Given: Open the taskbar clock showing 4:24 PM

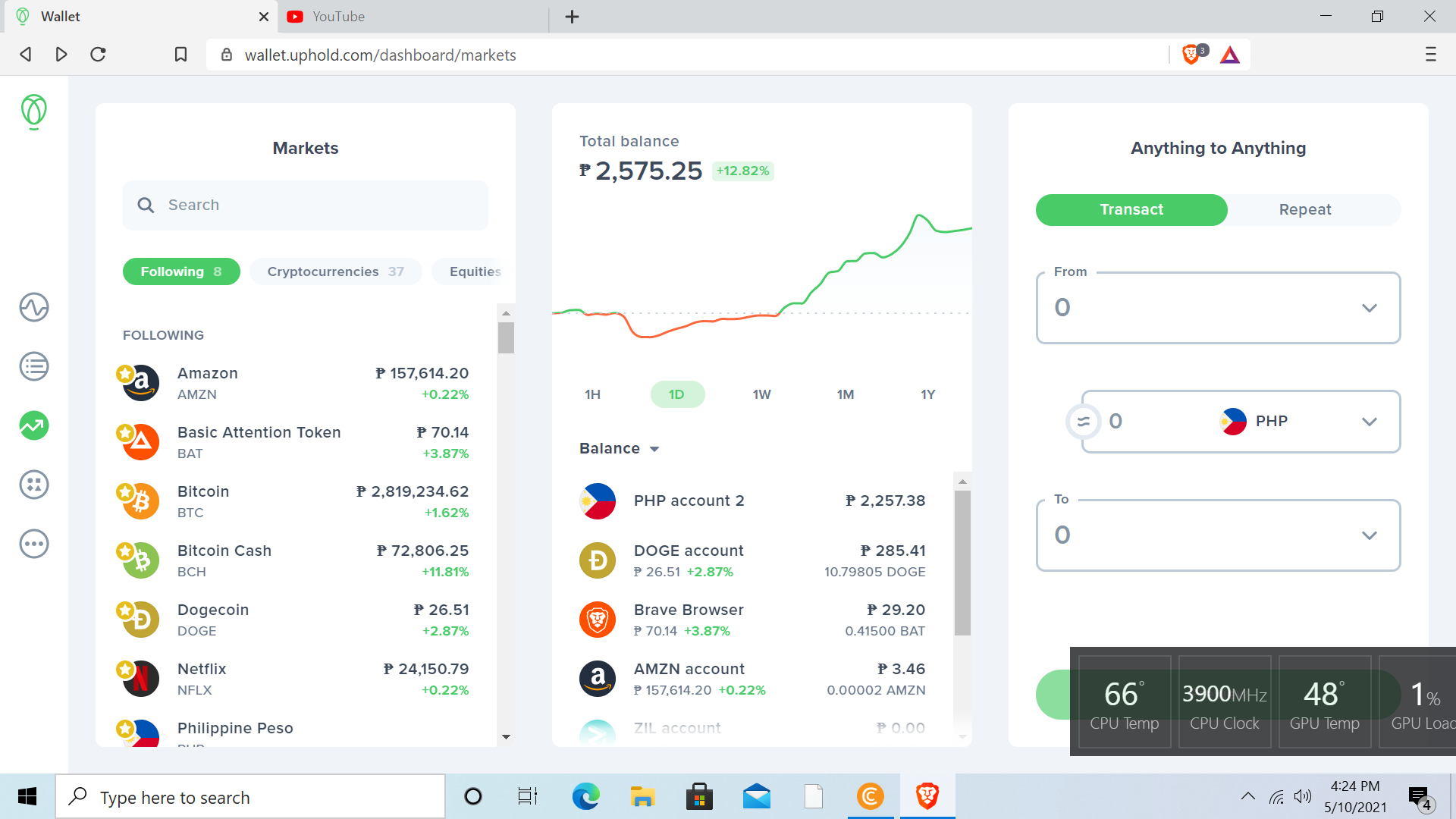Looking at the screenshot, I should (x=1355, y=796).
